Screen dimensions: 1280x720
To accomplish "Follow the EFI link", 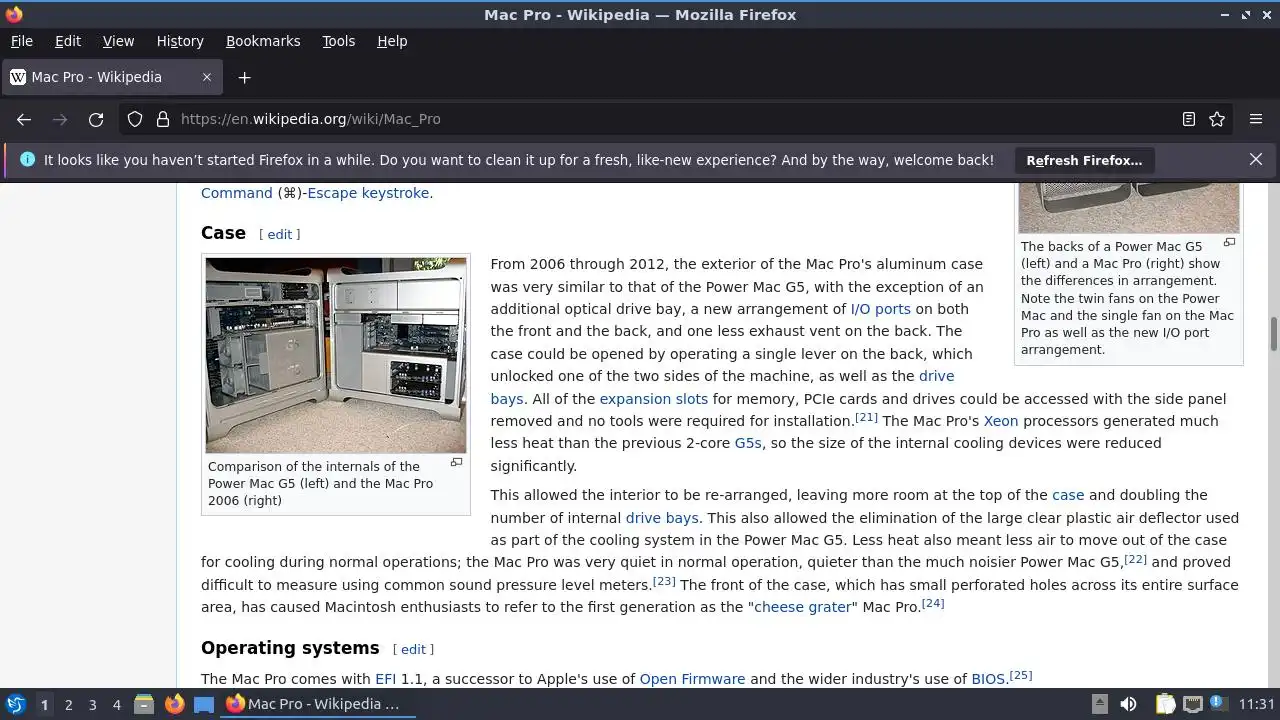I will coord(385,679).
